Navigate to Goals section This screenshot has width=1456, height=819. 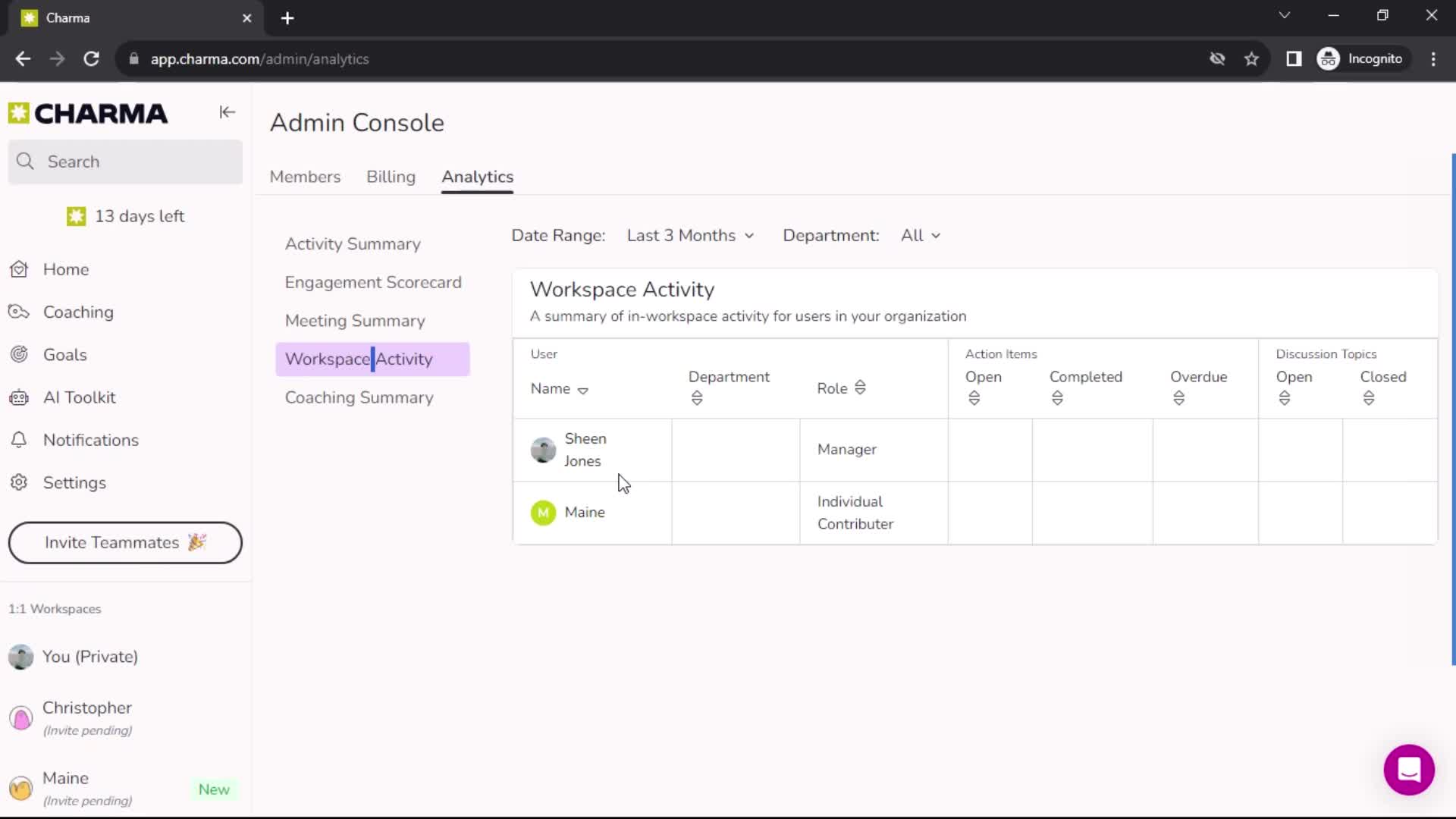point(65,354)
